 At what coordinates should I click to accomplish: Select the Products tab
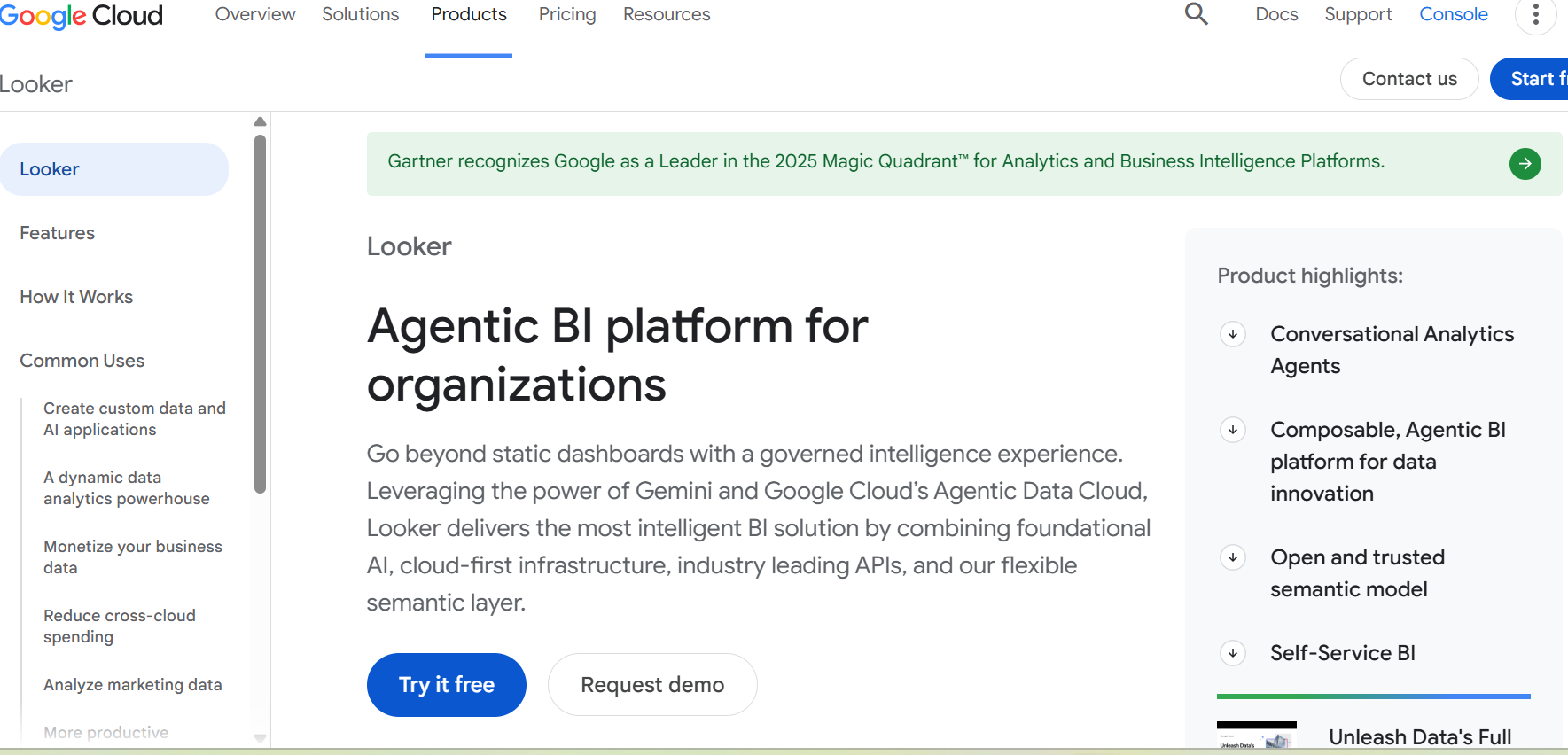tap(469, 14)
